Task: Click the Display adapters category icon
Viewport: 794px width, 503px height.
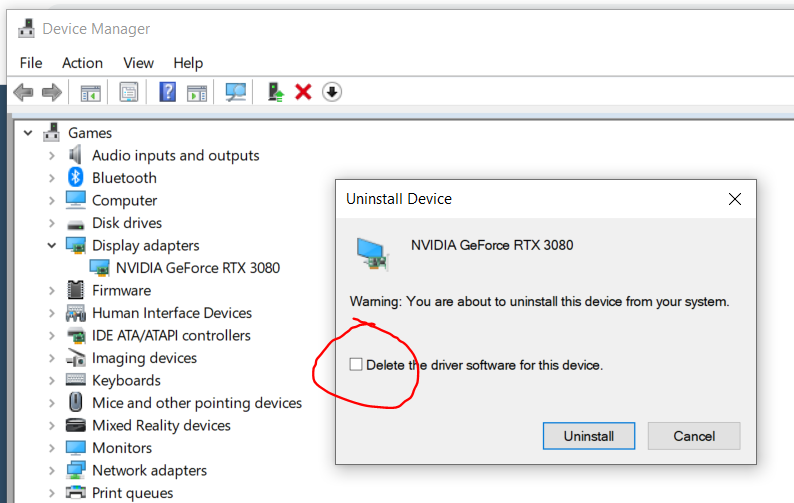Action: (75, 245)
